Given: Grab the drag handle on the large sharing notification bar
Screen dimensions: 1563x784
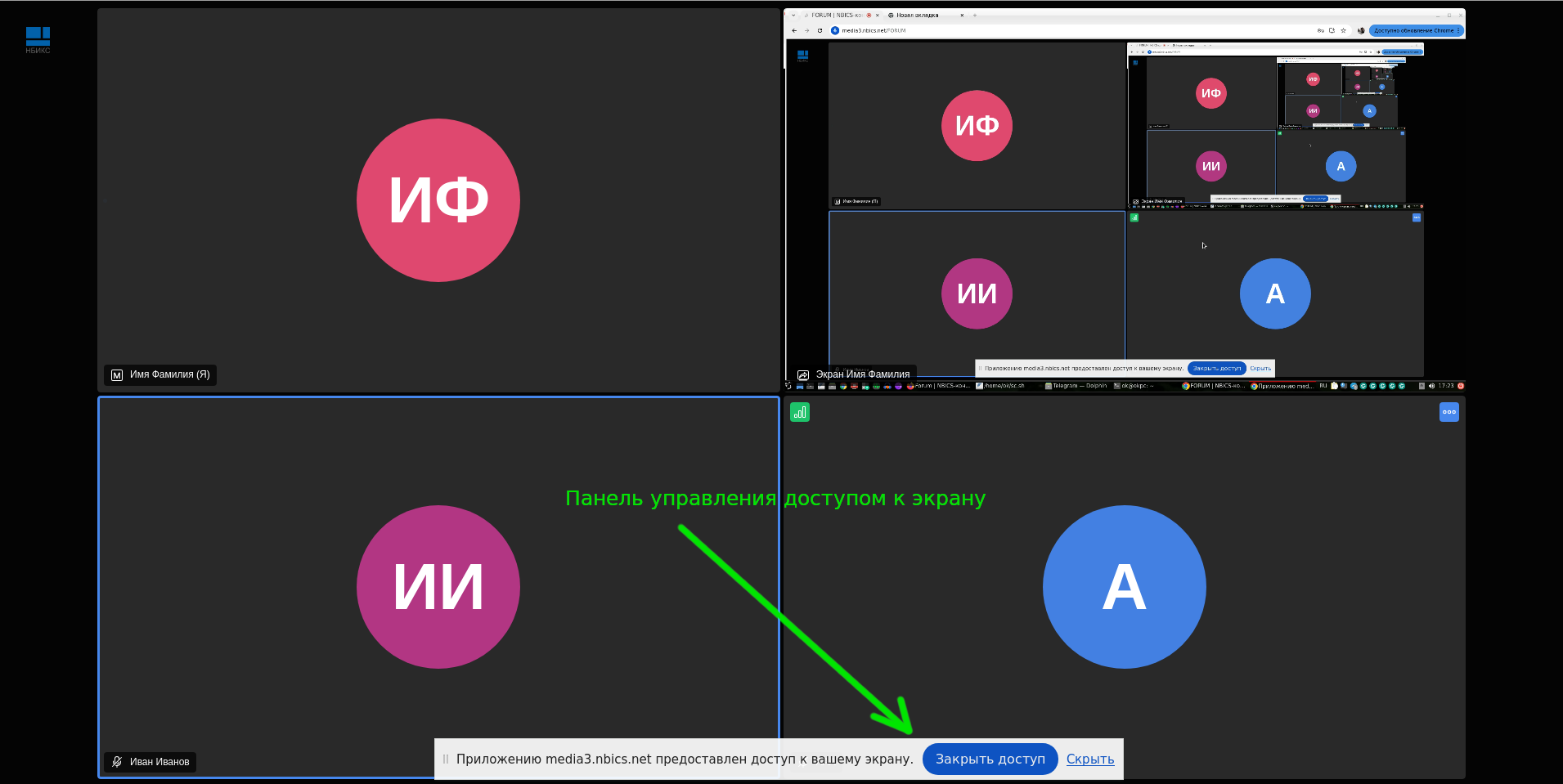Looking at the screenshot, I should pos(446,759).
